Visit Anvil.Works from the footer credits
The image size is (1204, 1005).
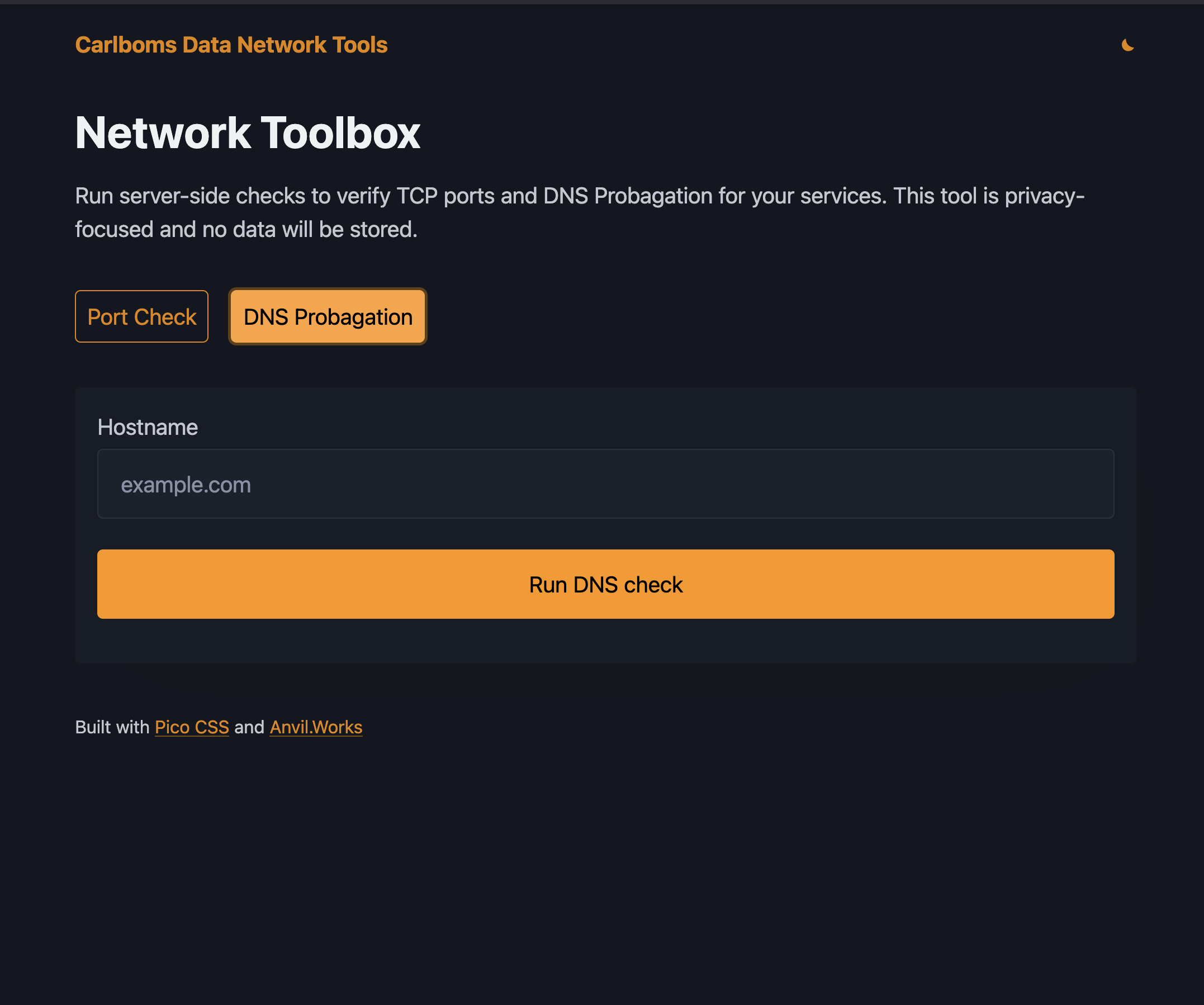pos(316,727)
